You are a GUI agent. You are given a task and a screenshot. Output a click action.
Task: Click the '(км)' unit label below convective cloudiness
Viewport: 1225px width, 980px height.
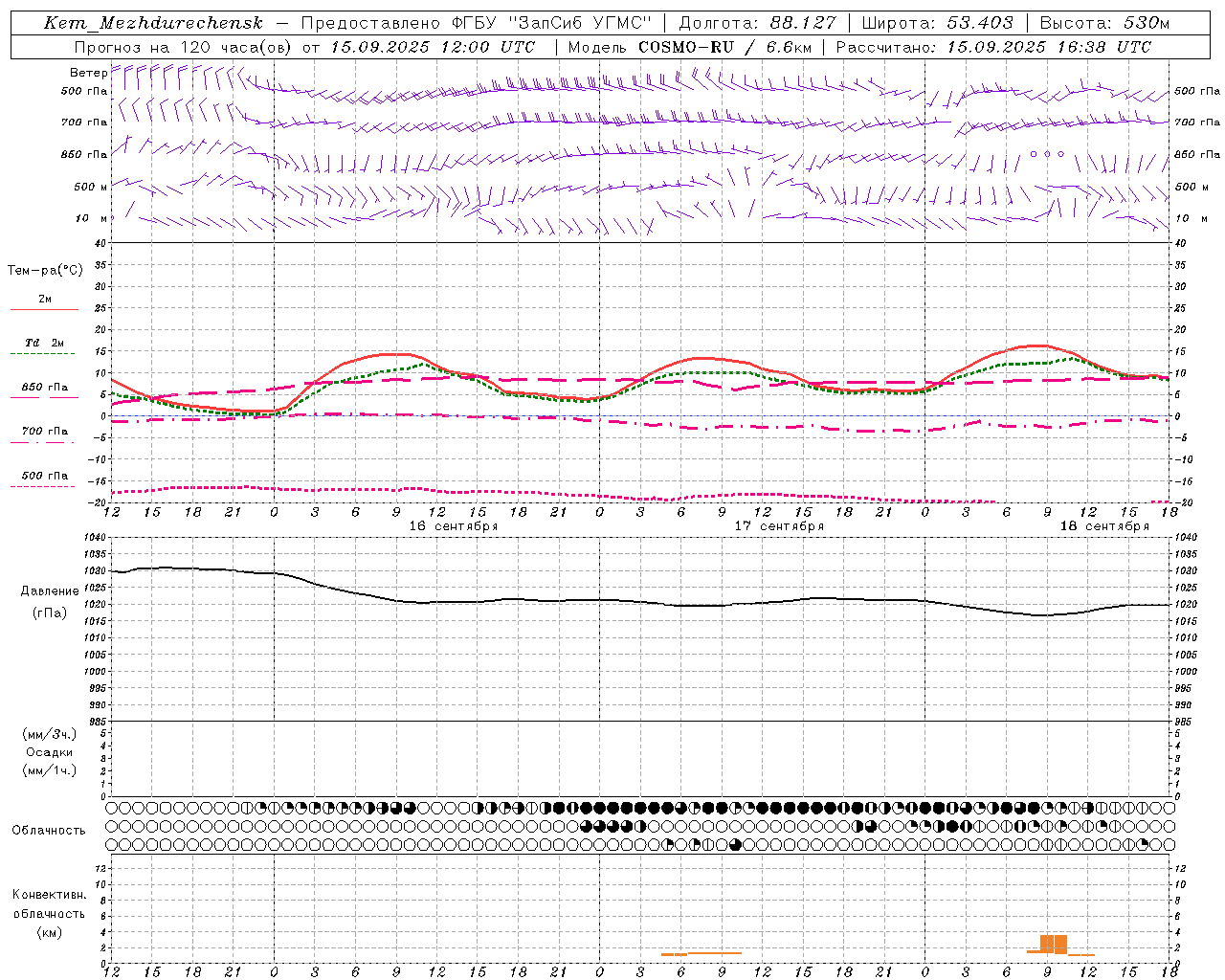tap(49, 932)
